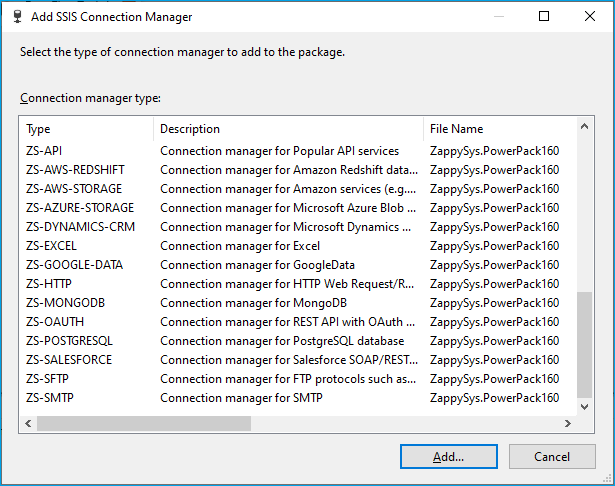
Task: Click the vertical scrollbar thumb
Action: (x=584, y=344)
